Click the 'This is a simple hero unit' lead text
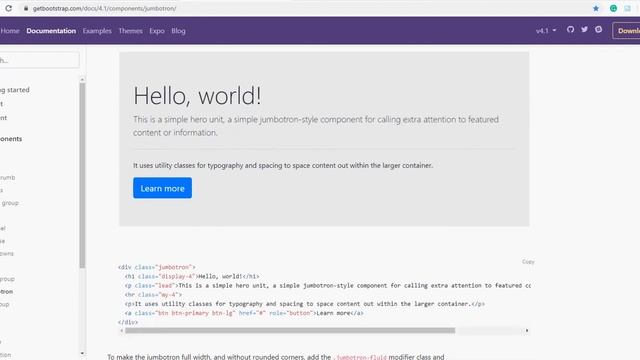The height and width of the screenshot is (360, 640). (x=316, y=126)
